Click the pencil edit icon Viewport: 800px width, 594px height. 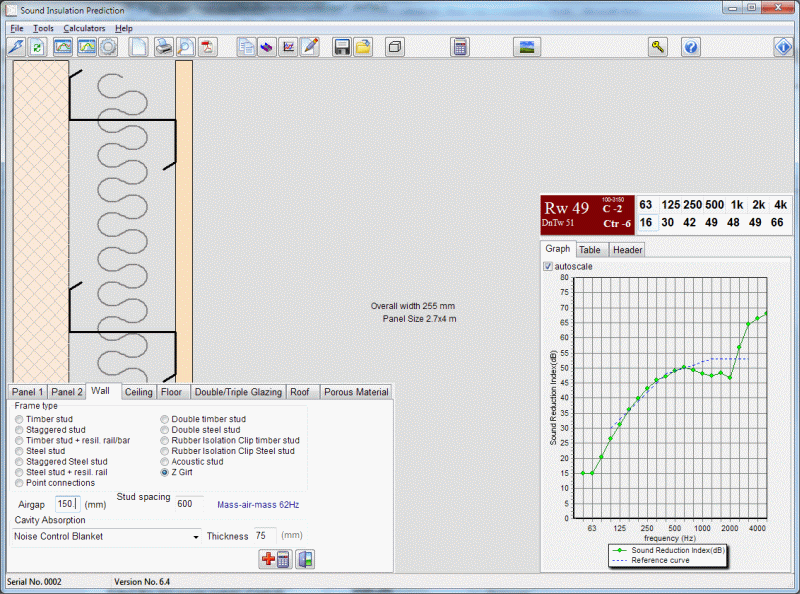click(x=310, y=47)
